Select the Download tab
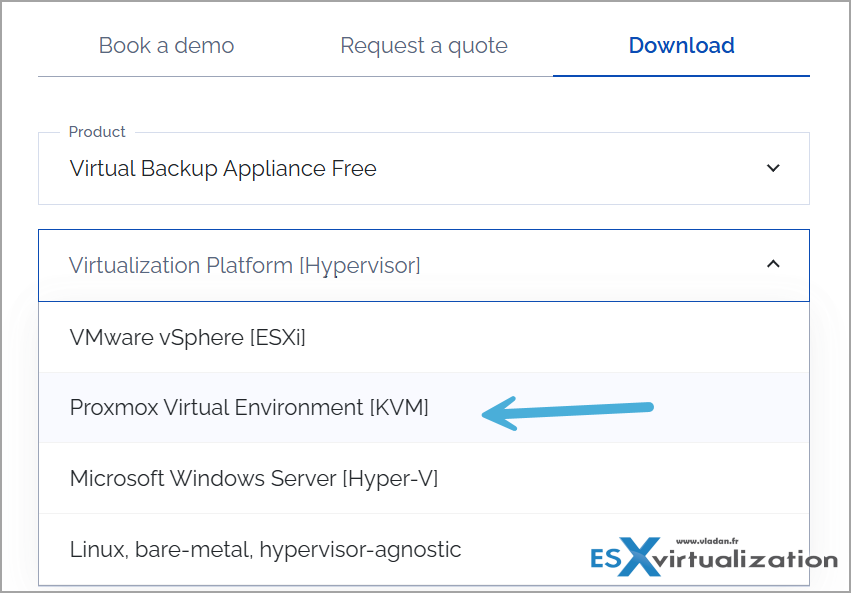Screen dimensions: 851x593 point(681,46)
